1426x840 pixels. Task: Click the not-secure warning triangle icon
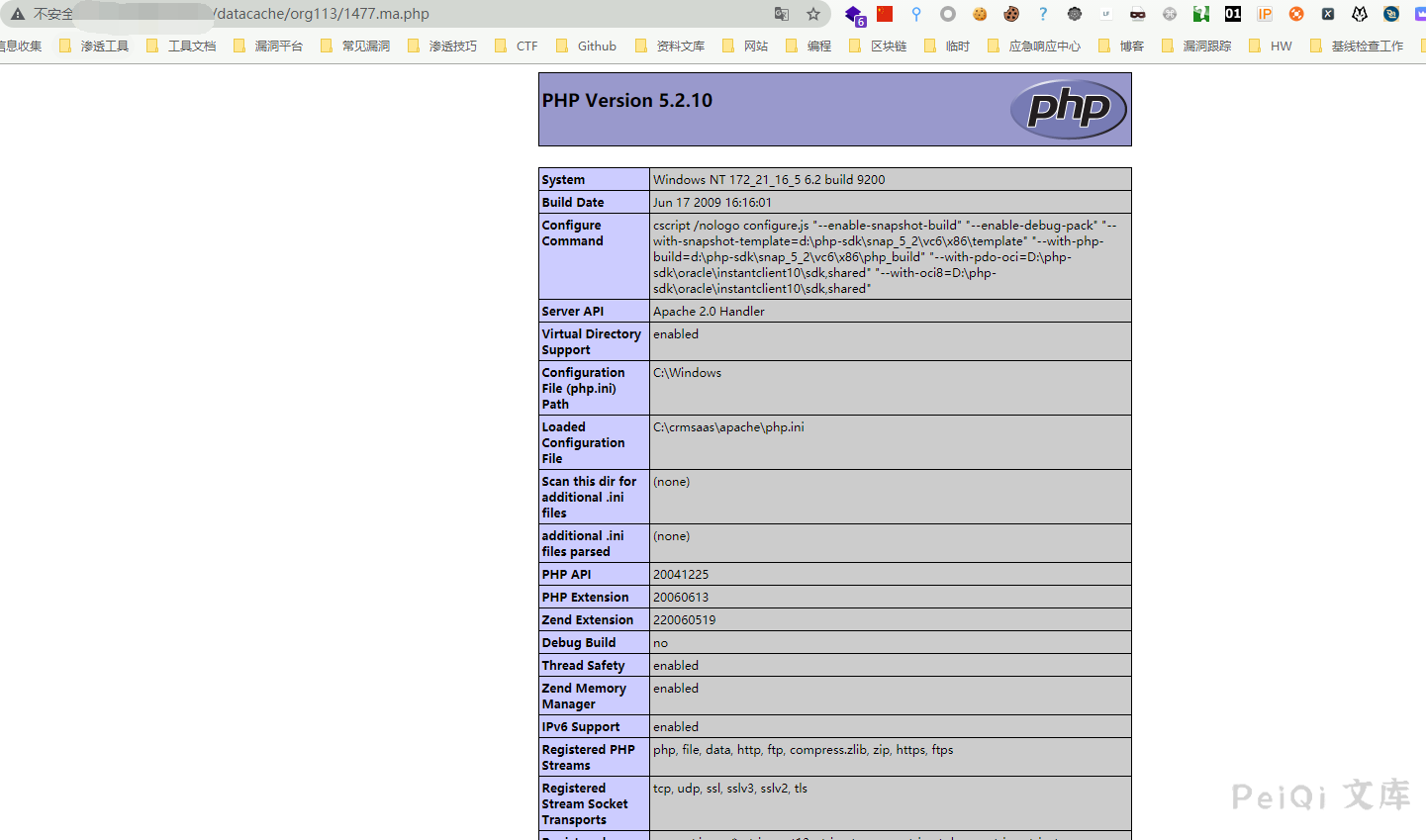[18, 14]
